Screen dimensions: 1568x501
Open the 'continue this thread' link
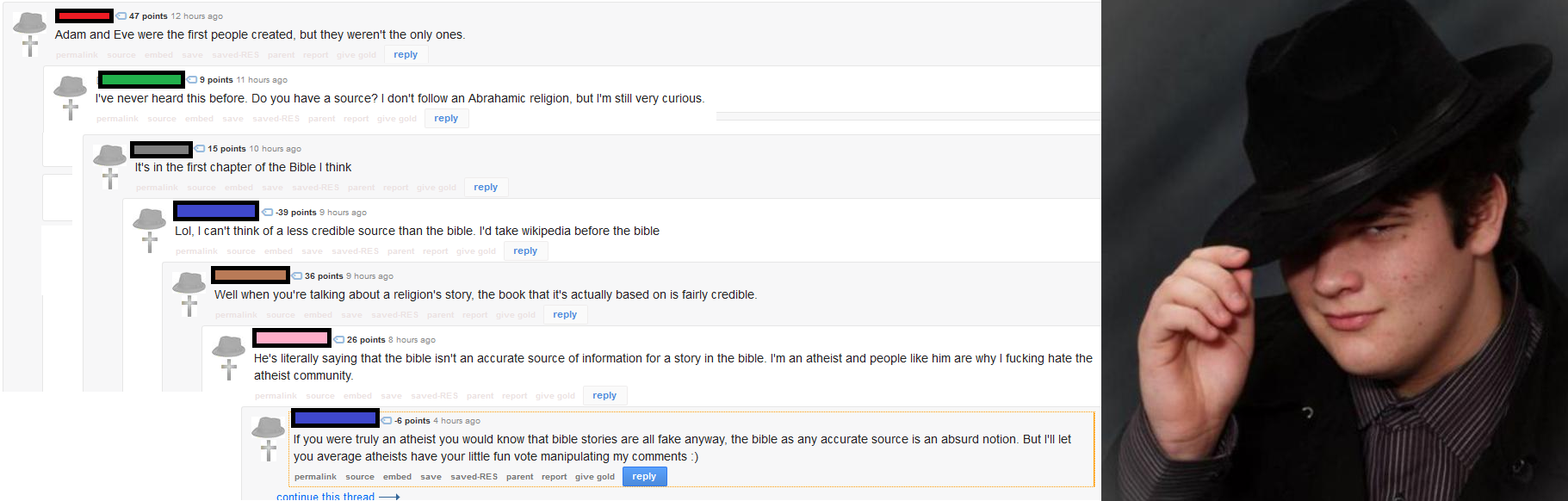pyautogui.click(x=338, y=497)
